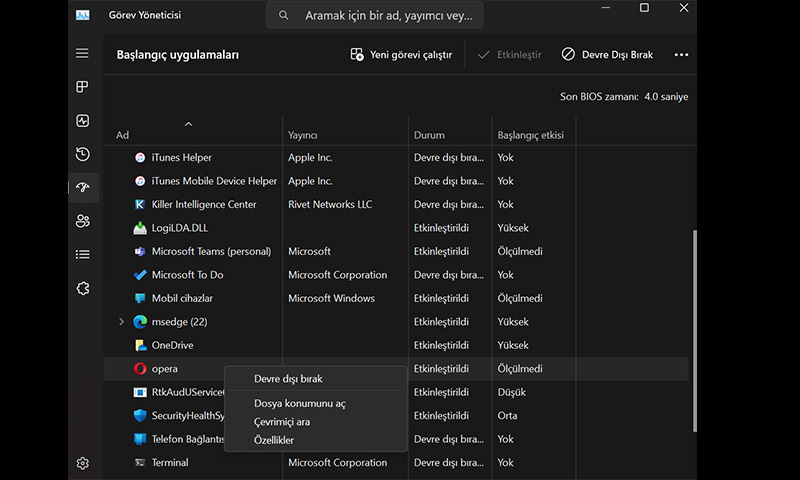Click the Terminal icon
This screenshot has width=800, height=480.
140,462
